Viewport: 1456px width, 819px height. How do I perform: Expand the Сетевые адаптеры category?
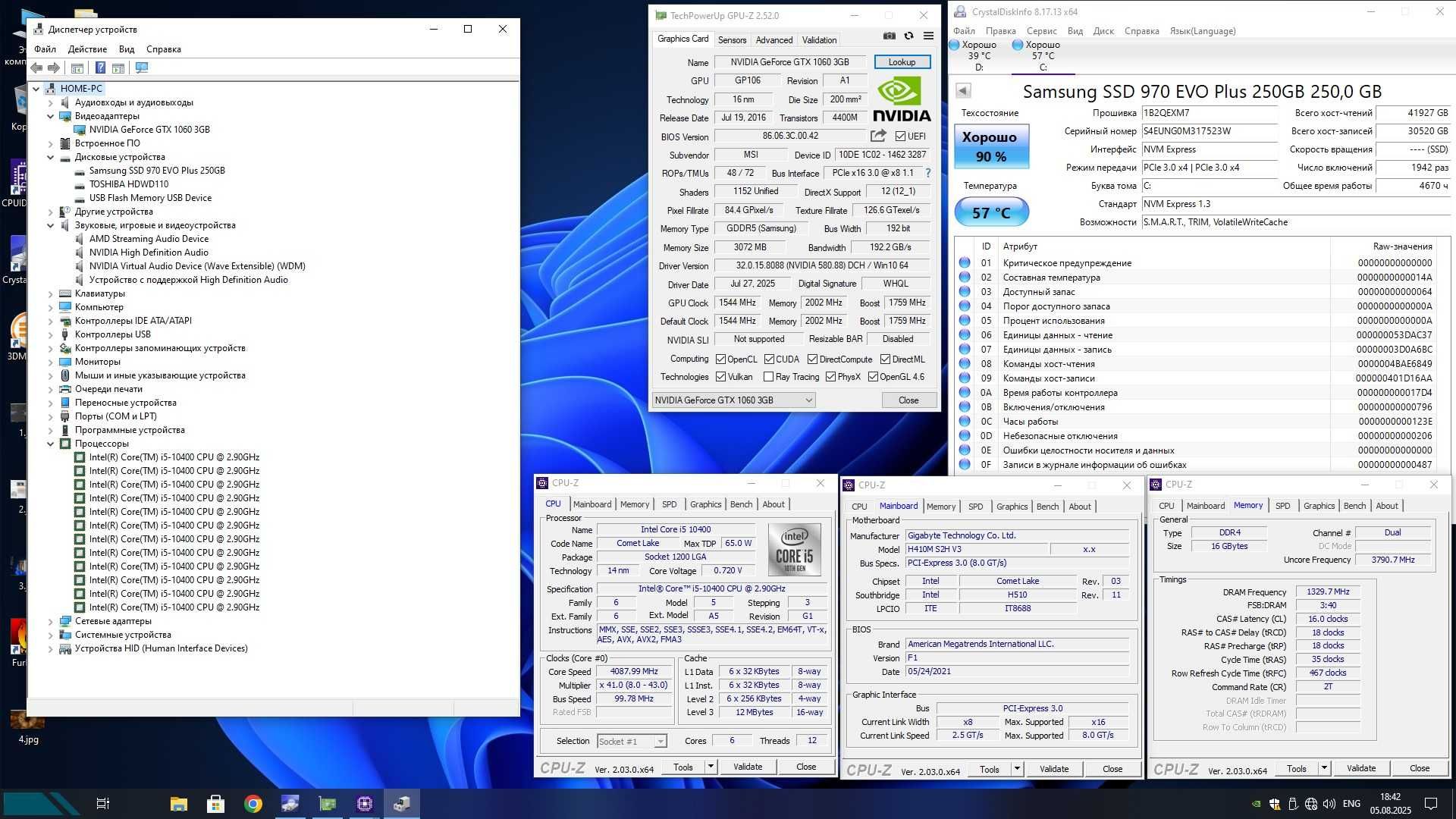[51, 621]
